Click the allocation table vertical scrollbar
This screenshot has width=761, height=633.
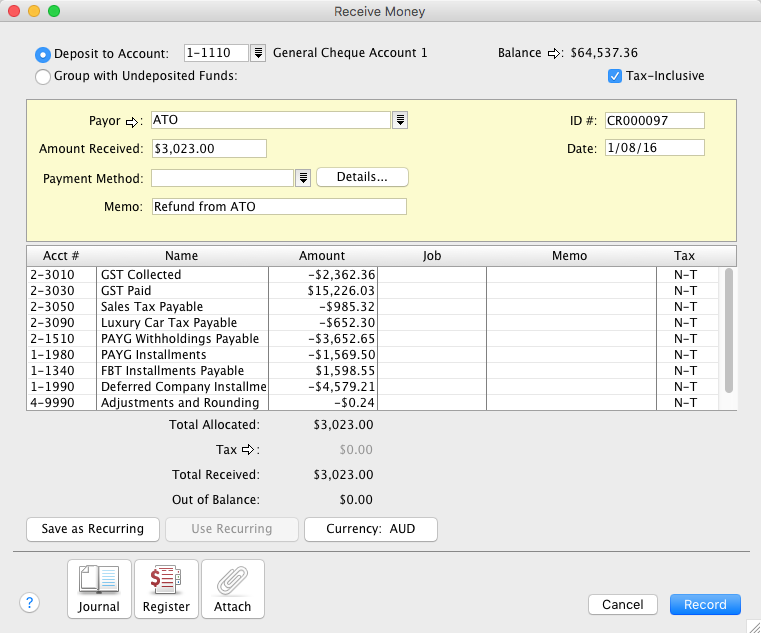pos(729,330)
